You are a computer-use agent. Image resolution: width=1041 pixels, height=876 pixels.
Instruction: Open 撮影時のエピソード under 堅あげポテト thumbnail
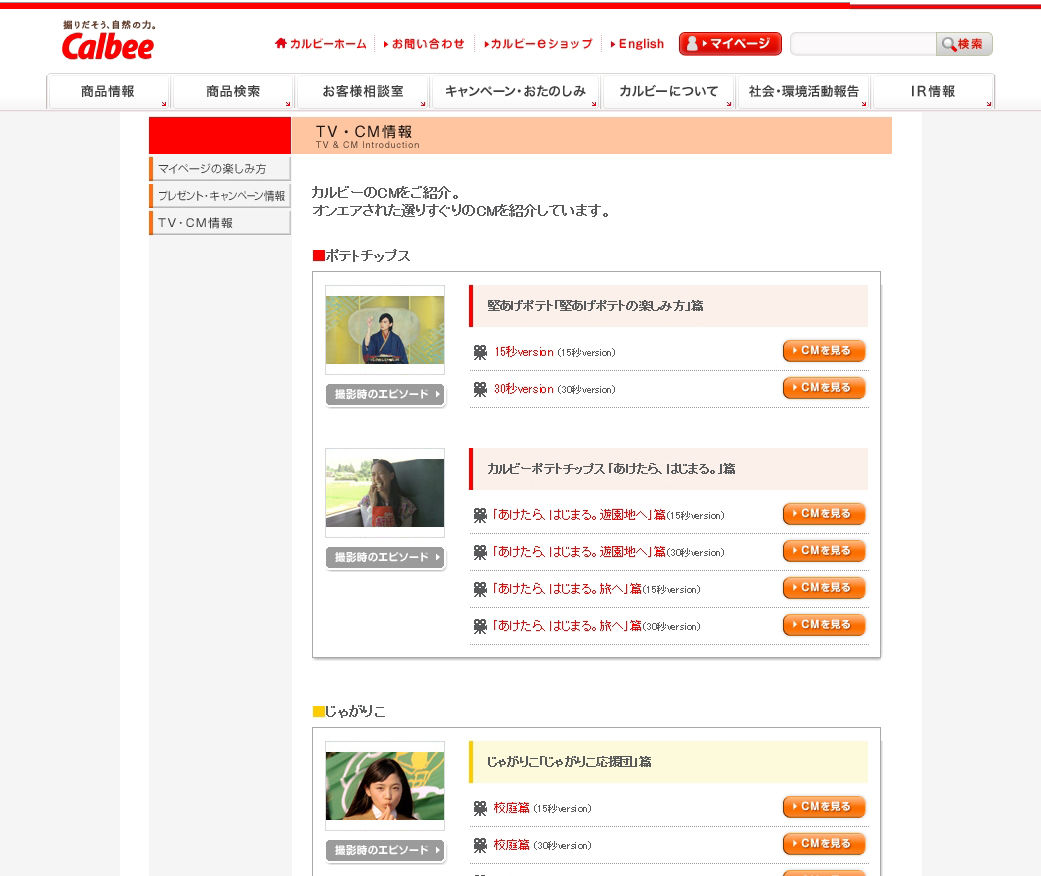(385, 394)
